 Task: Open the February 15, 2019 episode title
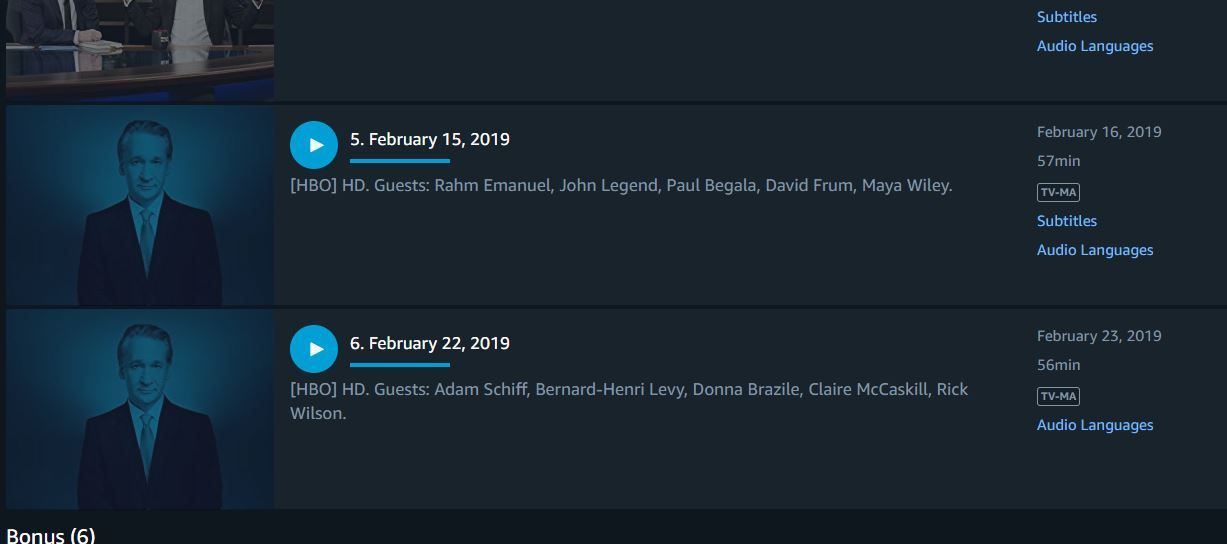click(x=430, y=139)
